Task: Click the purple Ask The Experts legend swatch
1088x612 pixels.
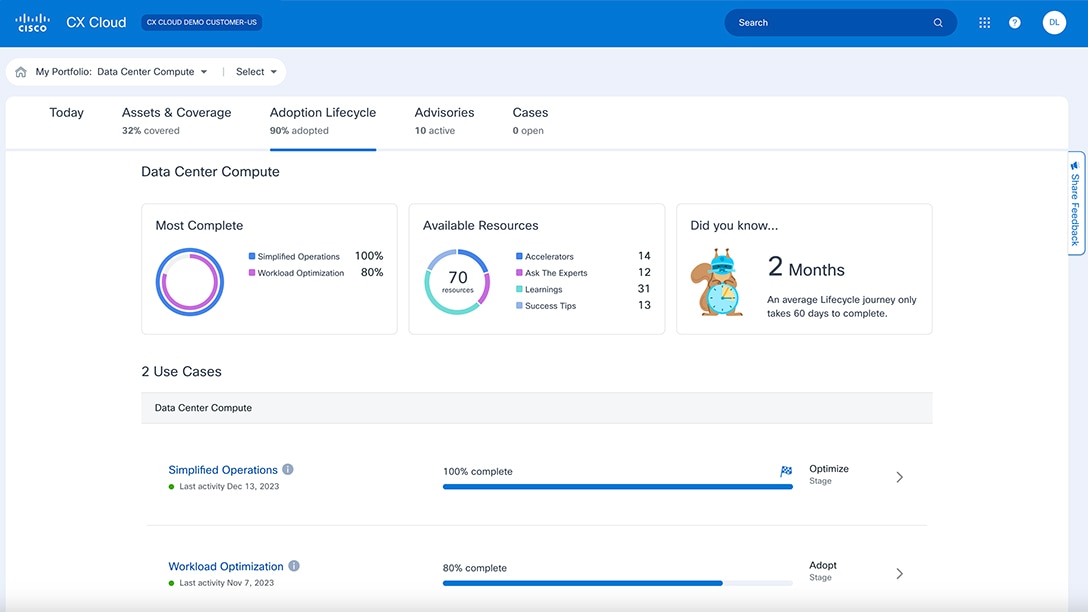Action: [x=519, y=273]
